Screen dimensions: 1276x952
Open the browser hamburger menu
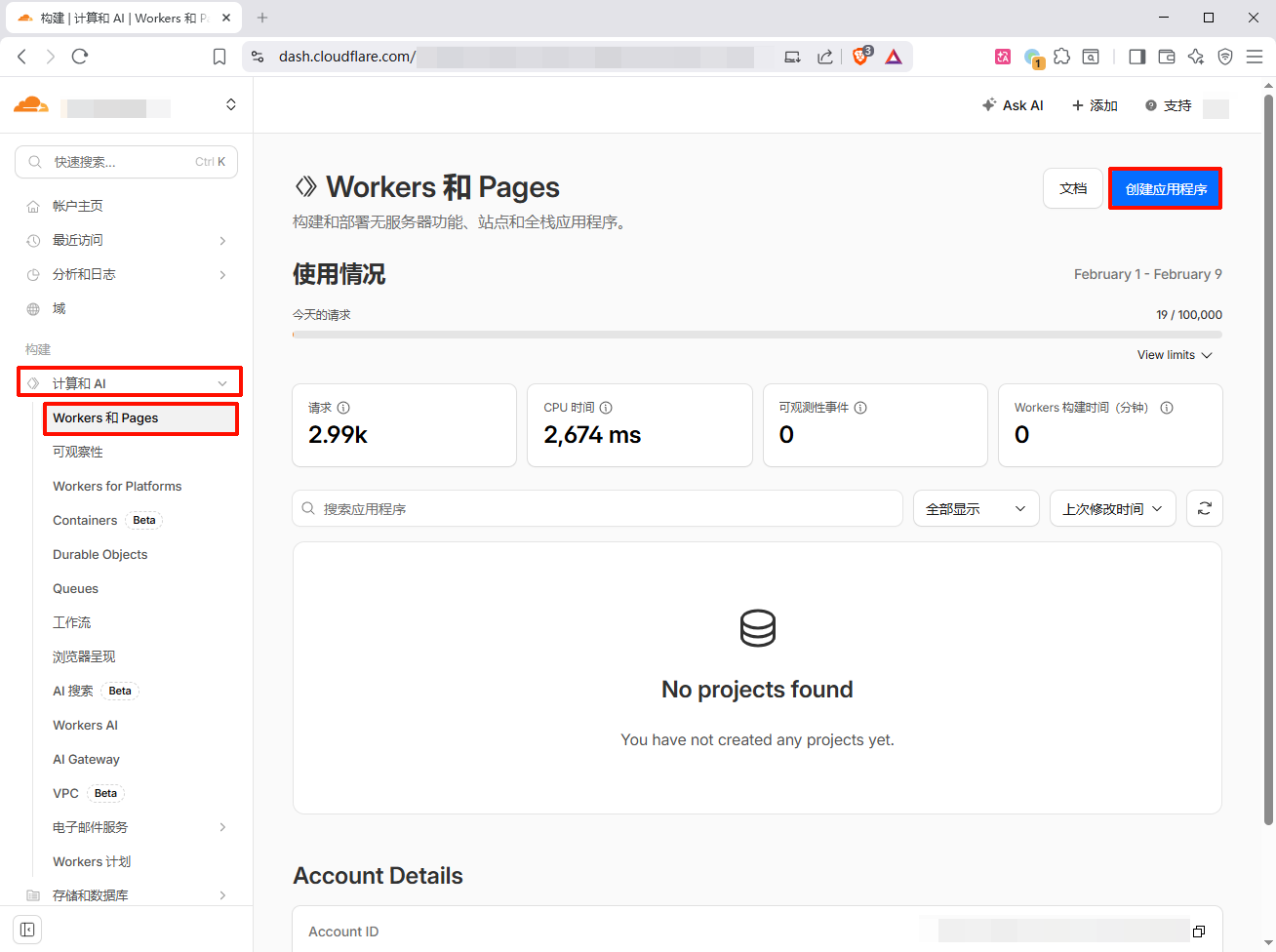pyautogui.click(x=1255, y=57)
